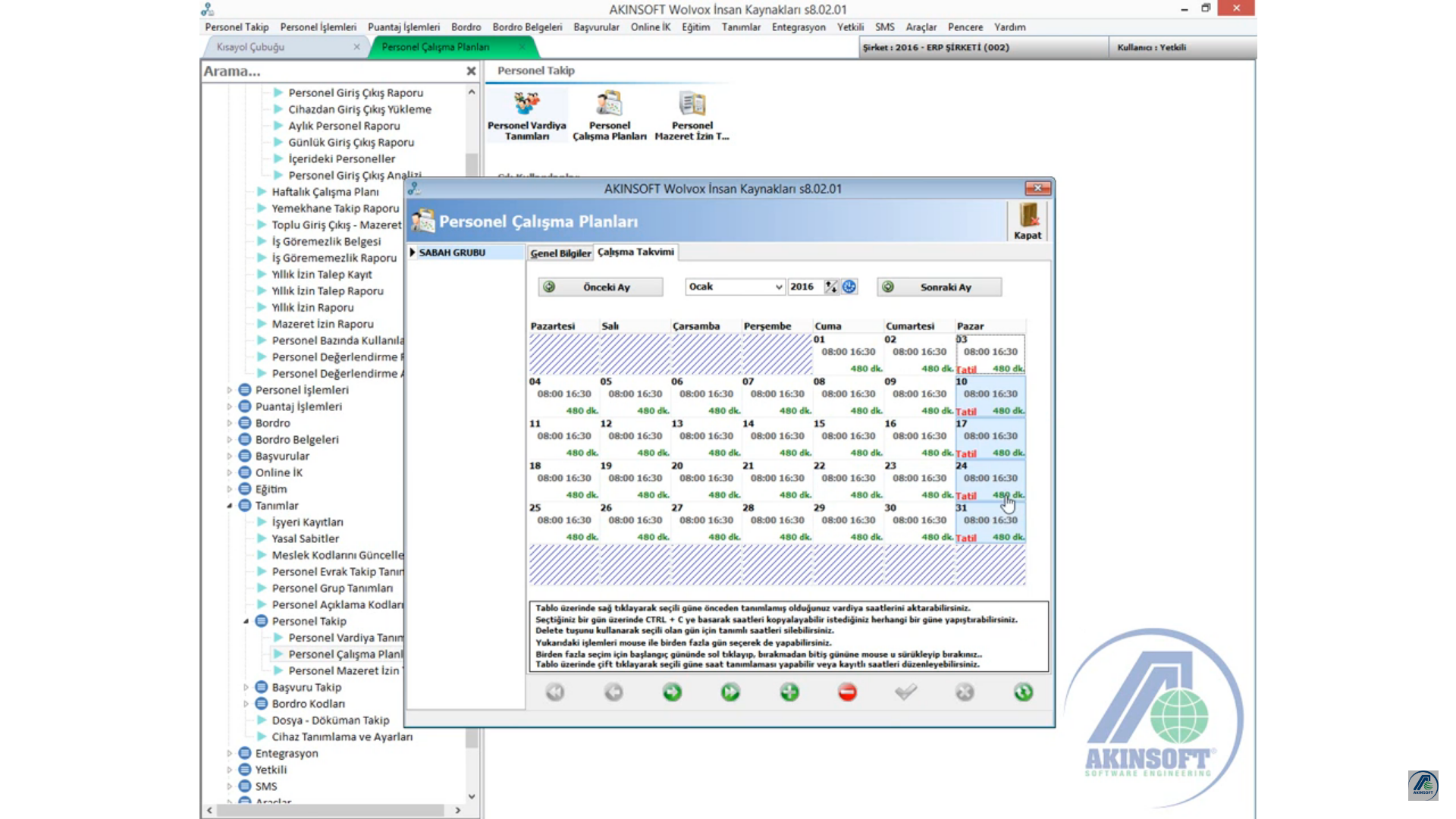1456x819 pixels.
Task: Open the Tanımlar menu
Action: (741, 27)
